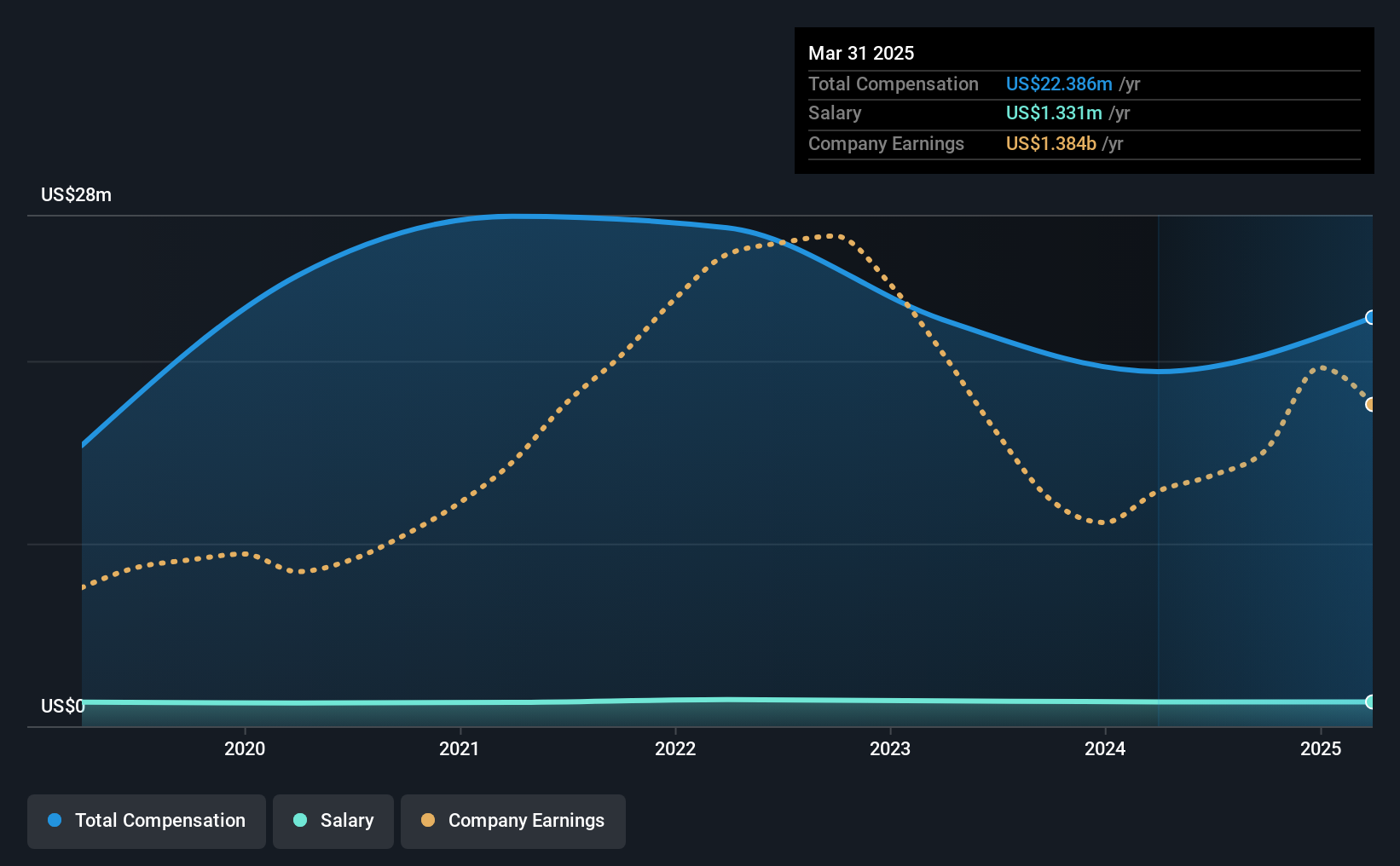Click the 2025 x-axis label
The height and width of the screenshot is (866, 1400).
pos(1321,748)
